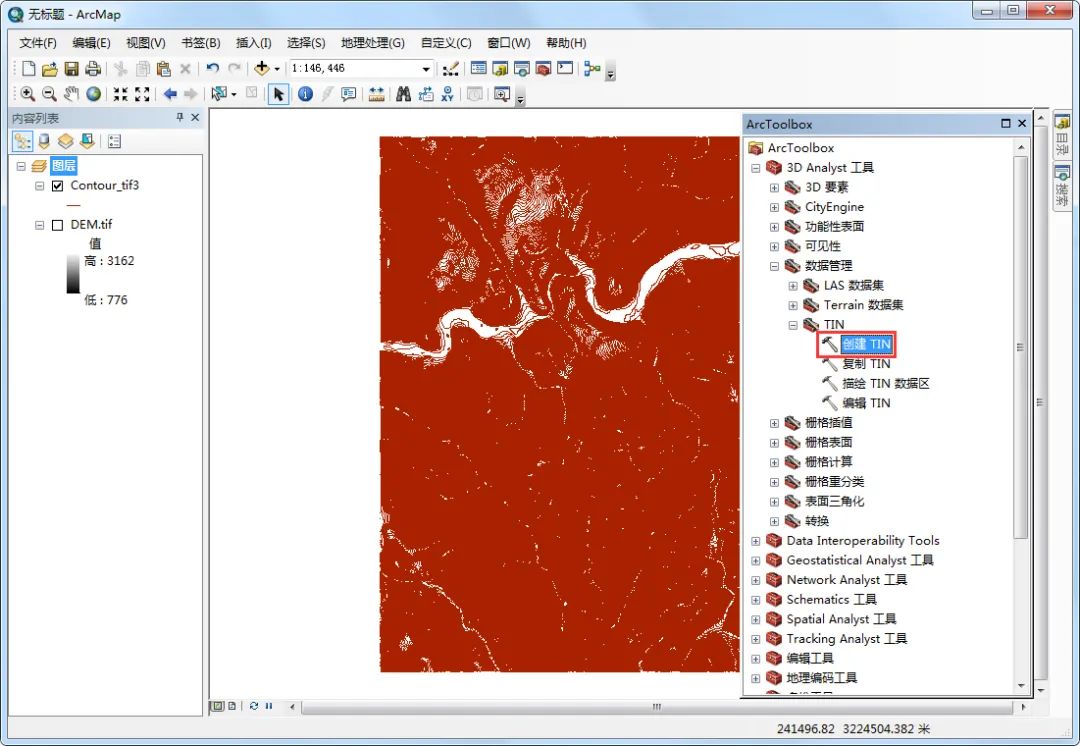Collapse the 图层 data frame
1080x746 pixels.
(21, 166)
